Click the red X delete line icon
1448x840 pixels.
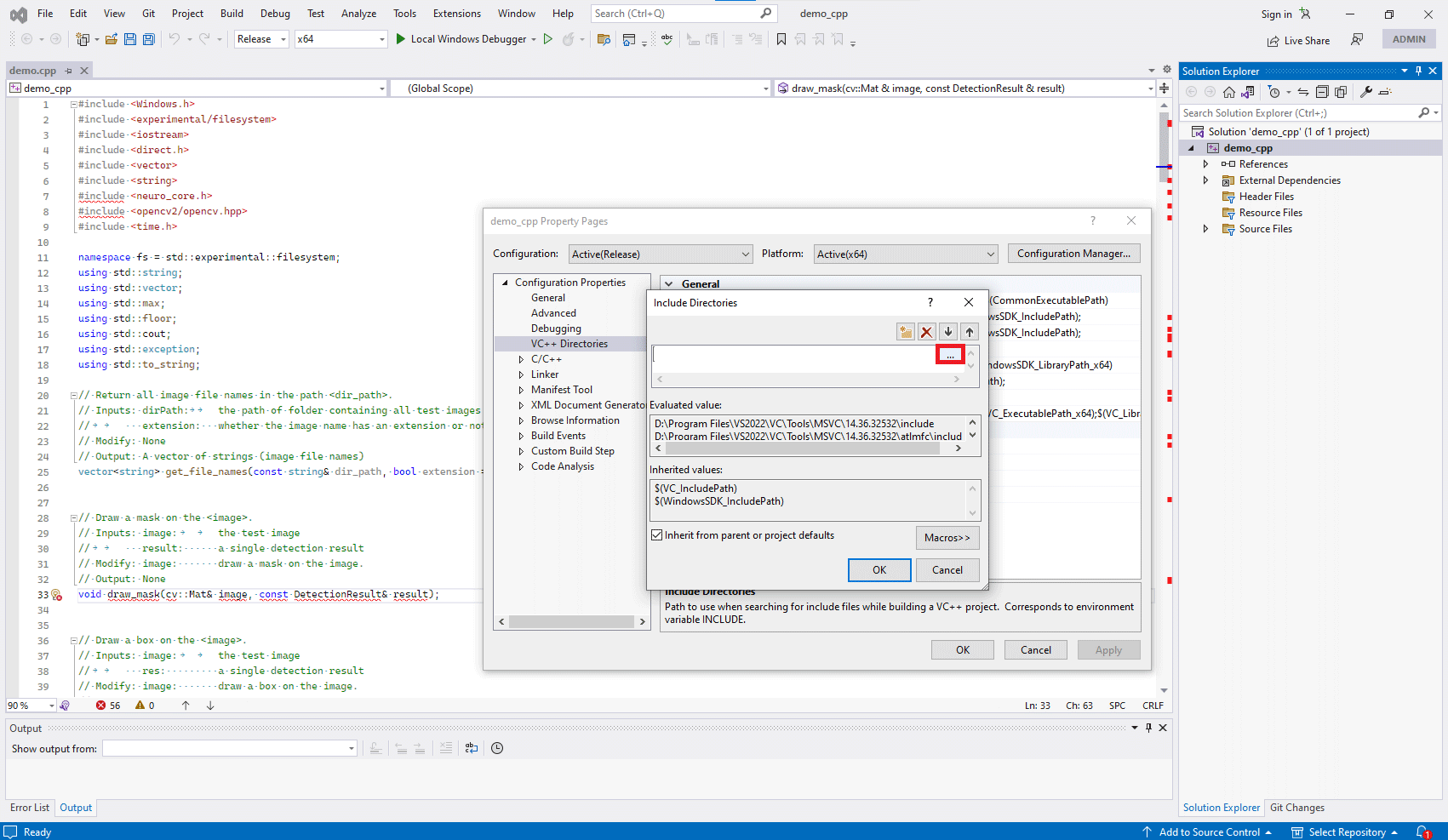coord(926,332)
